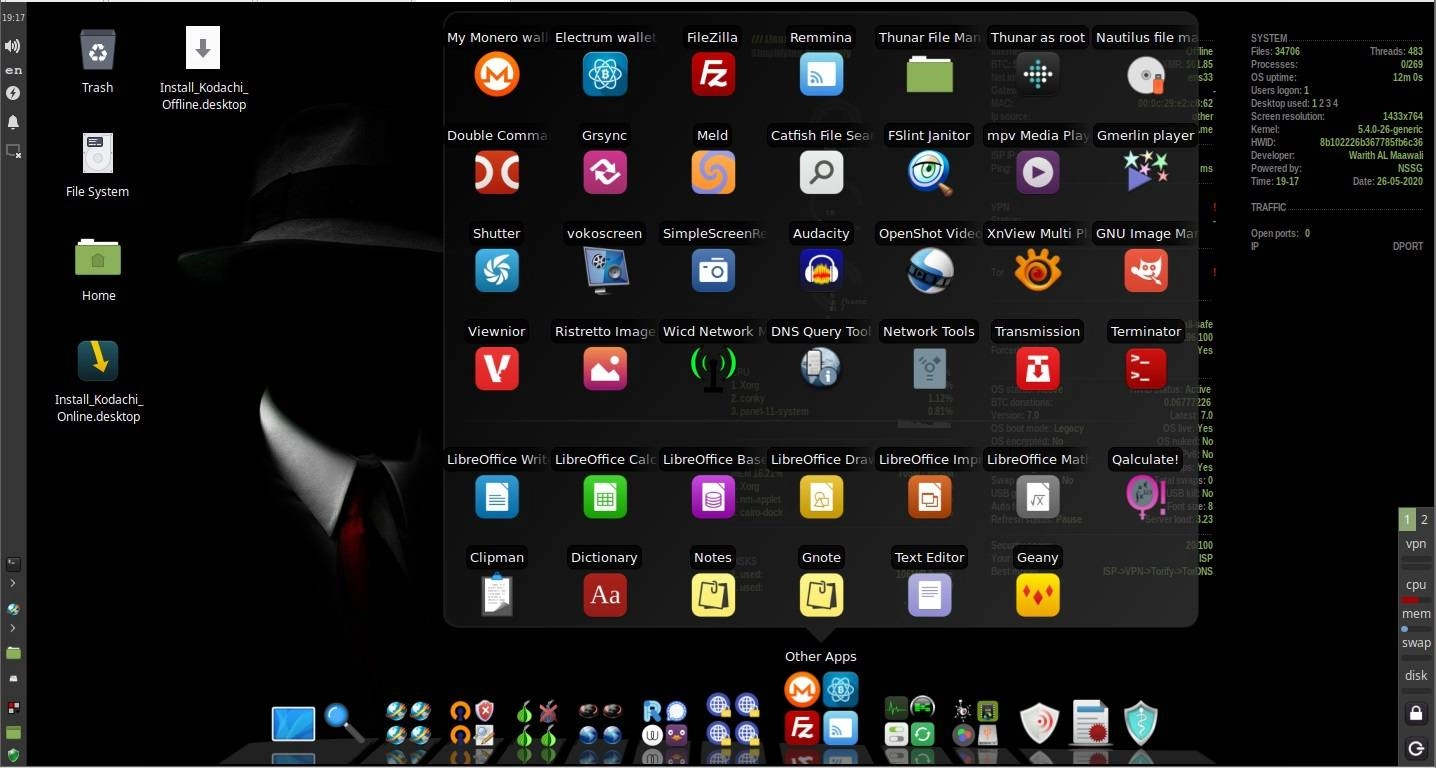Select Install_Kodachi_Online.desktop file
The image size is (1436, 768).
pos(98,362)
